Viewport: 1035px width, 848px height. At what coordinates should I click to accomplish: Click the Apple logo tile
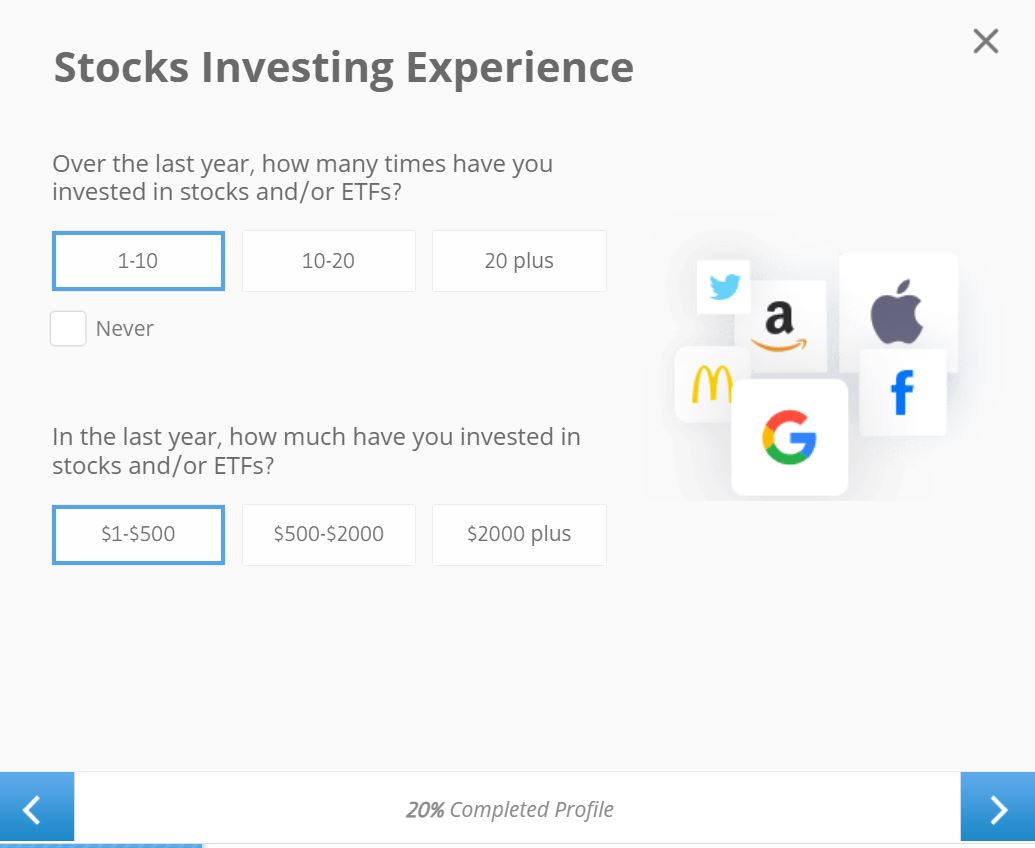pyautogui.click(x=898, y=311)
